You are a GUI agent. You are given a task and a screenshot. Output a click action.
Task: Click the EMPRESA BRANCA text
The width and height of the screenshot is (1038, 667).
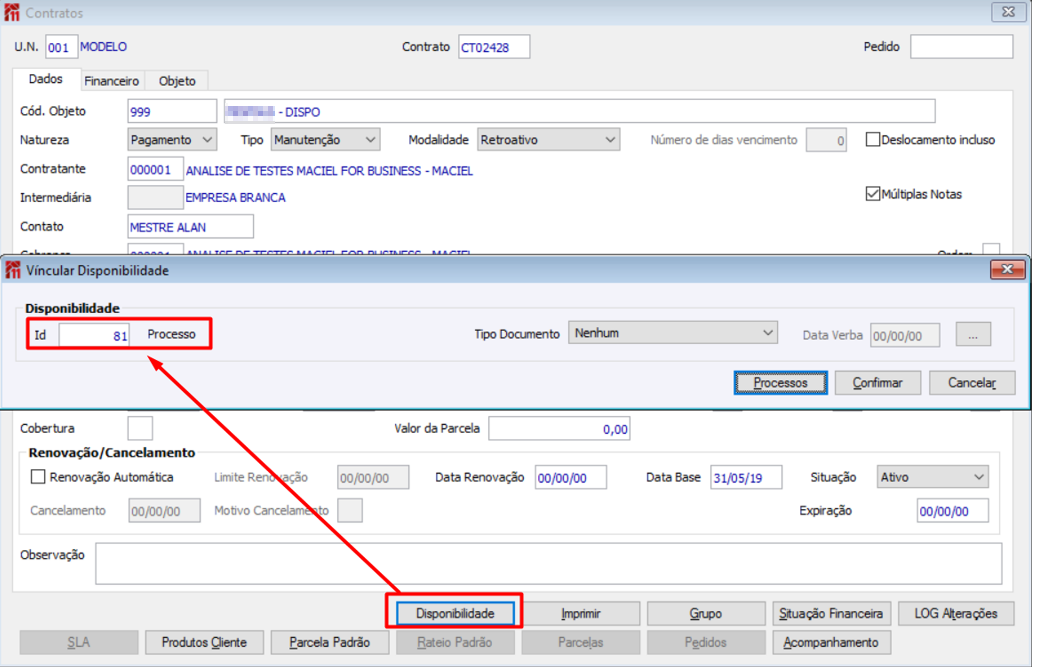tap(235, 197)
